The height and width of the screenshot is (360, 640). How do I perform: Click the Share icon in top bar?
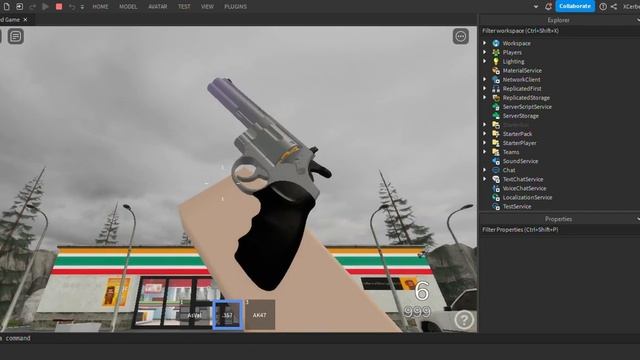[x=613, y=7]
